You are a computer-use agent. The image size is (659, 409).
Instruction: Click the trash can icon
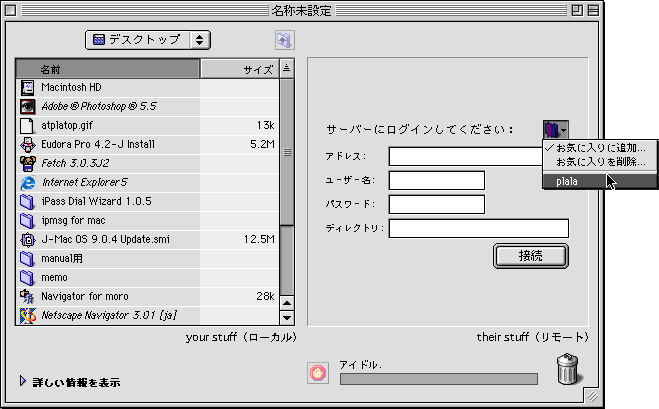click(x=567, y=369)
